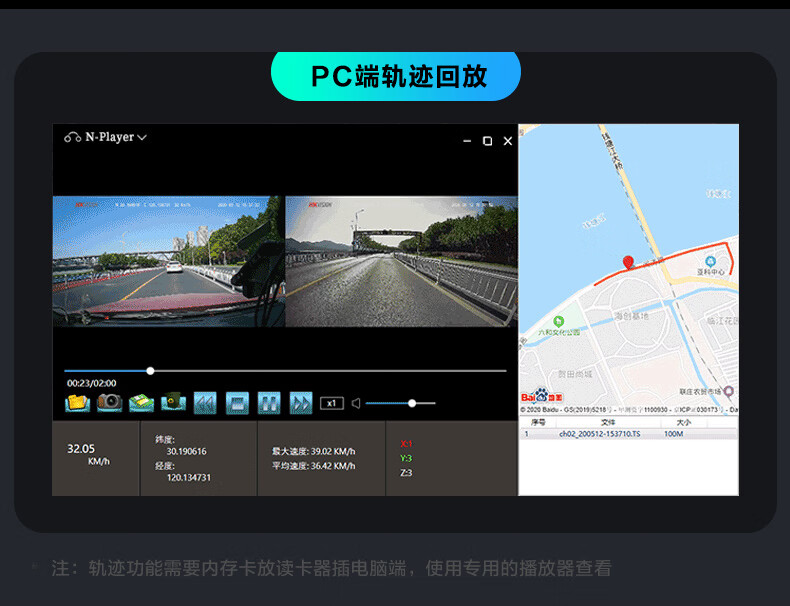Mute audio using the speaker icon
The height and width of the screenshot is (606, 790).
[356, 403]
